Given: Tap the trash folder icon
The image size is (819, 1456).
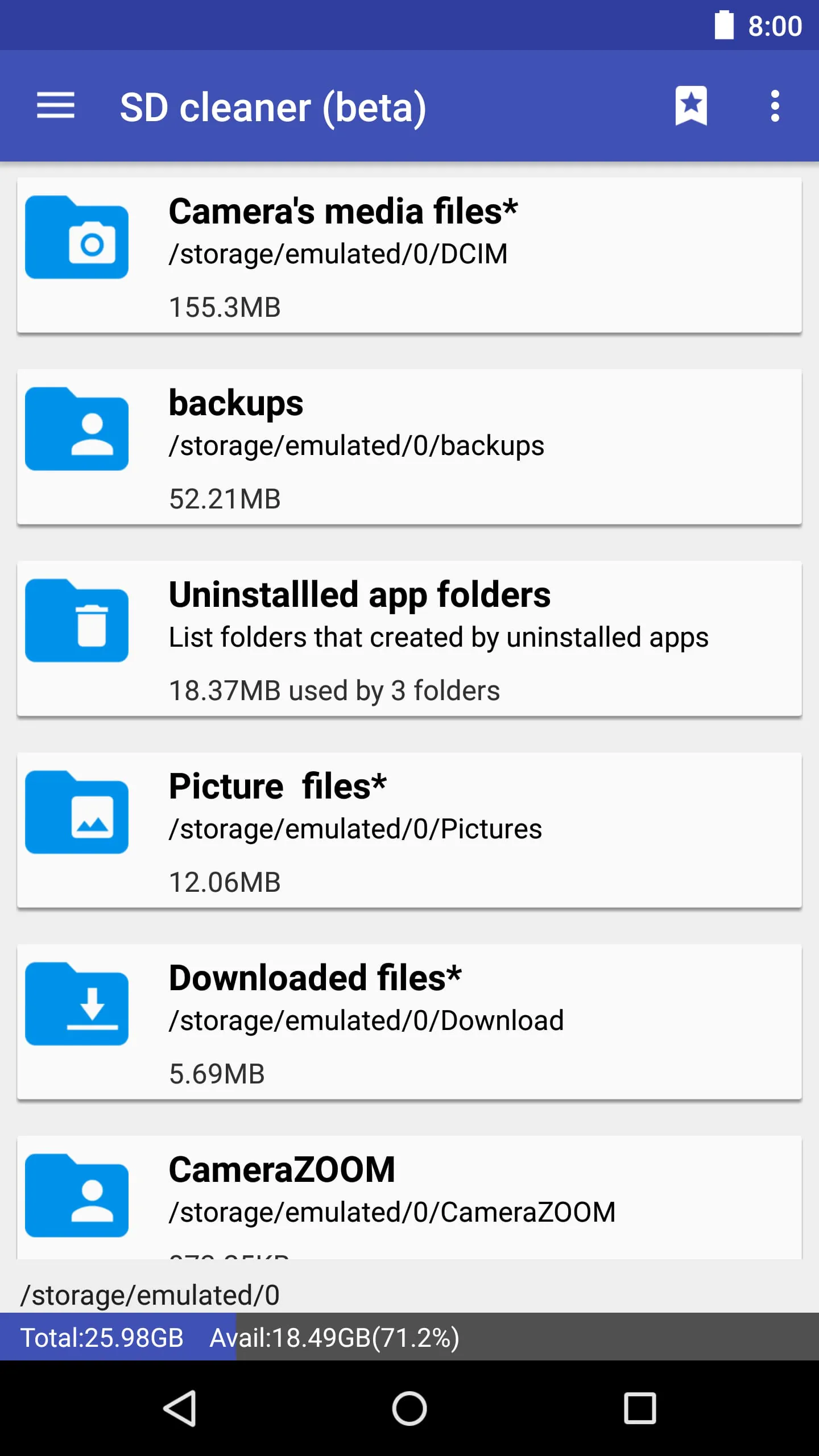Looking at the screenshot, I should 77,621.
